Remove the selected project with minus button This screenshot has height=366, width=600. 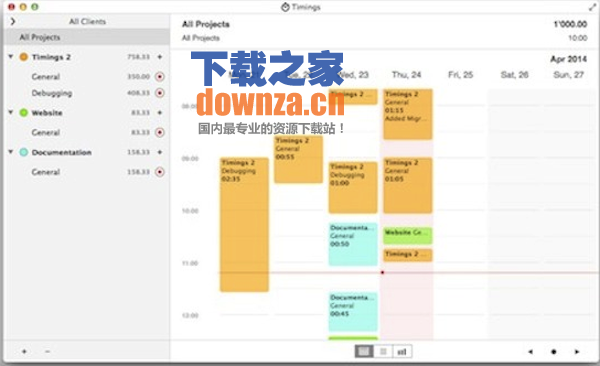47,351
